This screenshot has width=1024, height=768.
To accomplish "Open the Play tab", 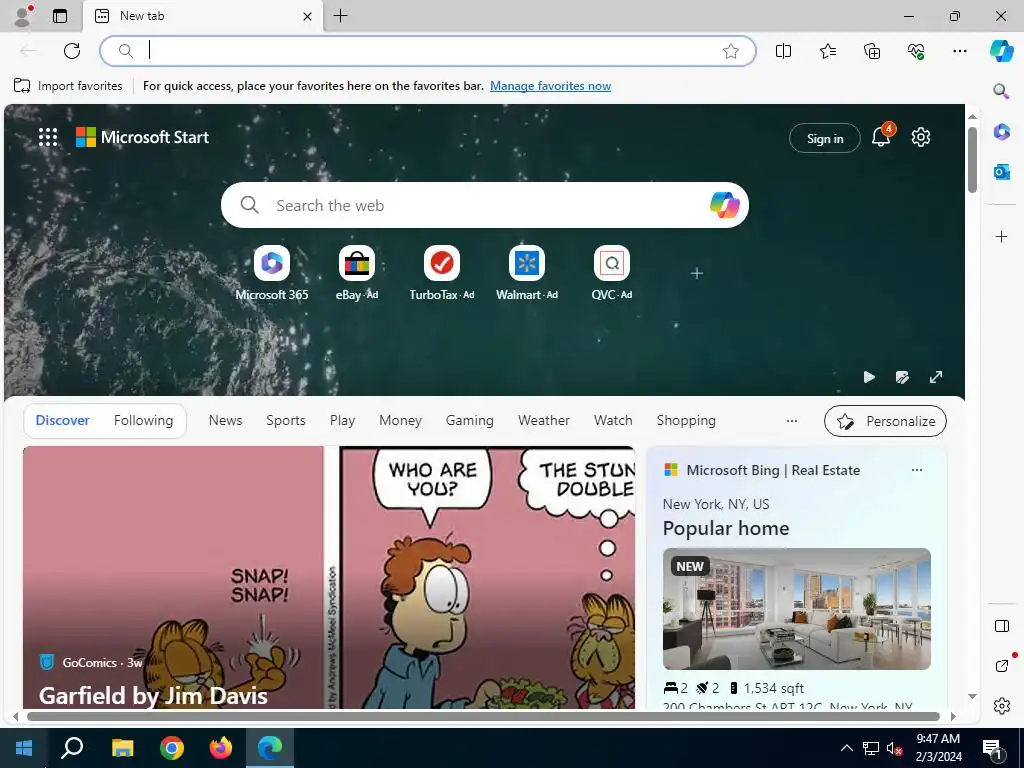I will point(342,421).
